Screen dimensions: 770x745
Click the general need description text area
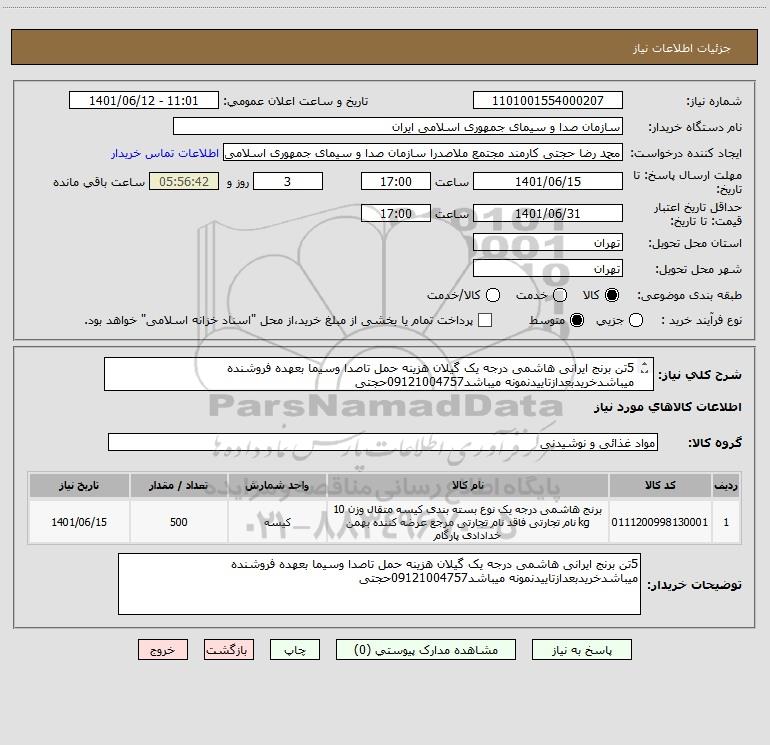point(379,374)
